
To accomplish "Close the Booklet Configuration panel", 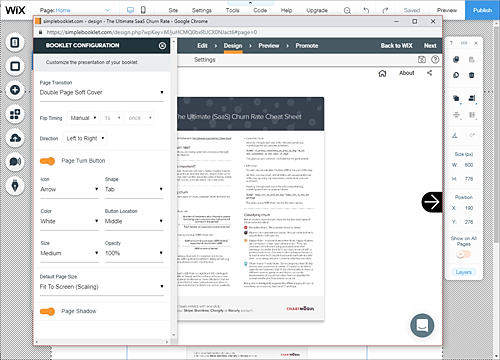I will click(162, 46).
